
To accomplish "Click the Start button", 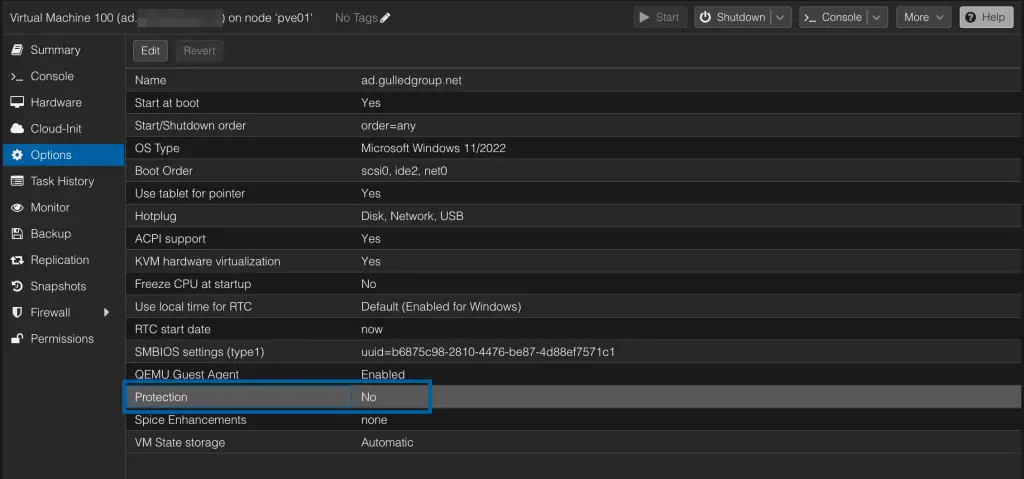I will click(660, 18).
